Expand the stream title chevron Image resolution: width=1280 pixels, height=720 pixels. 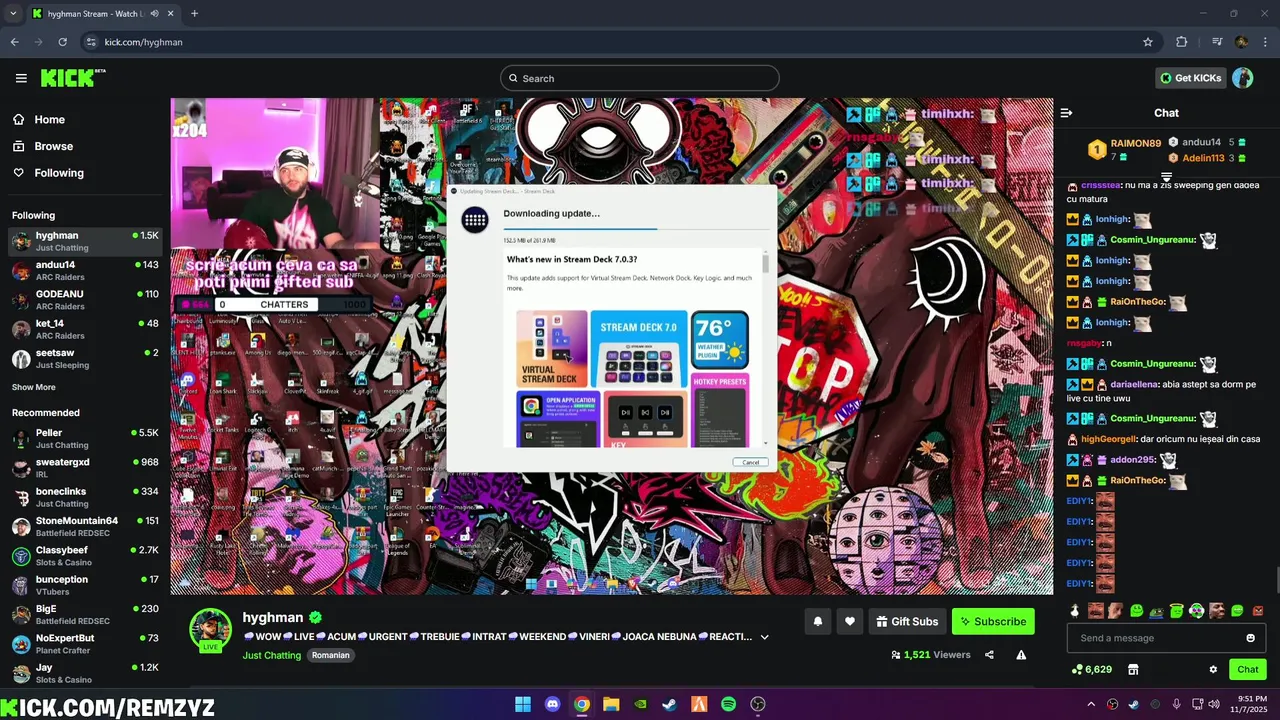tap(765, 637)
